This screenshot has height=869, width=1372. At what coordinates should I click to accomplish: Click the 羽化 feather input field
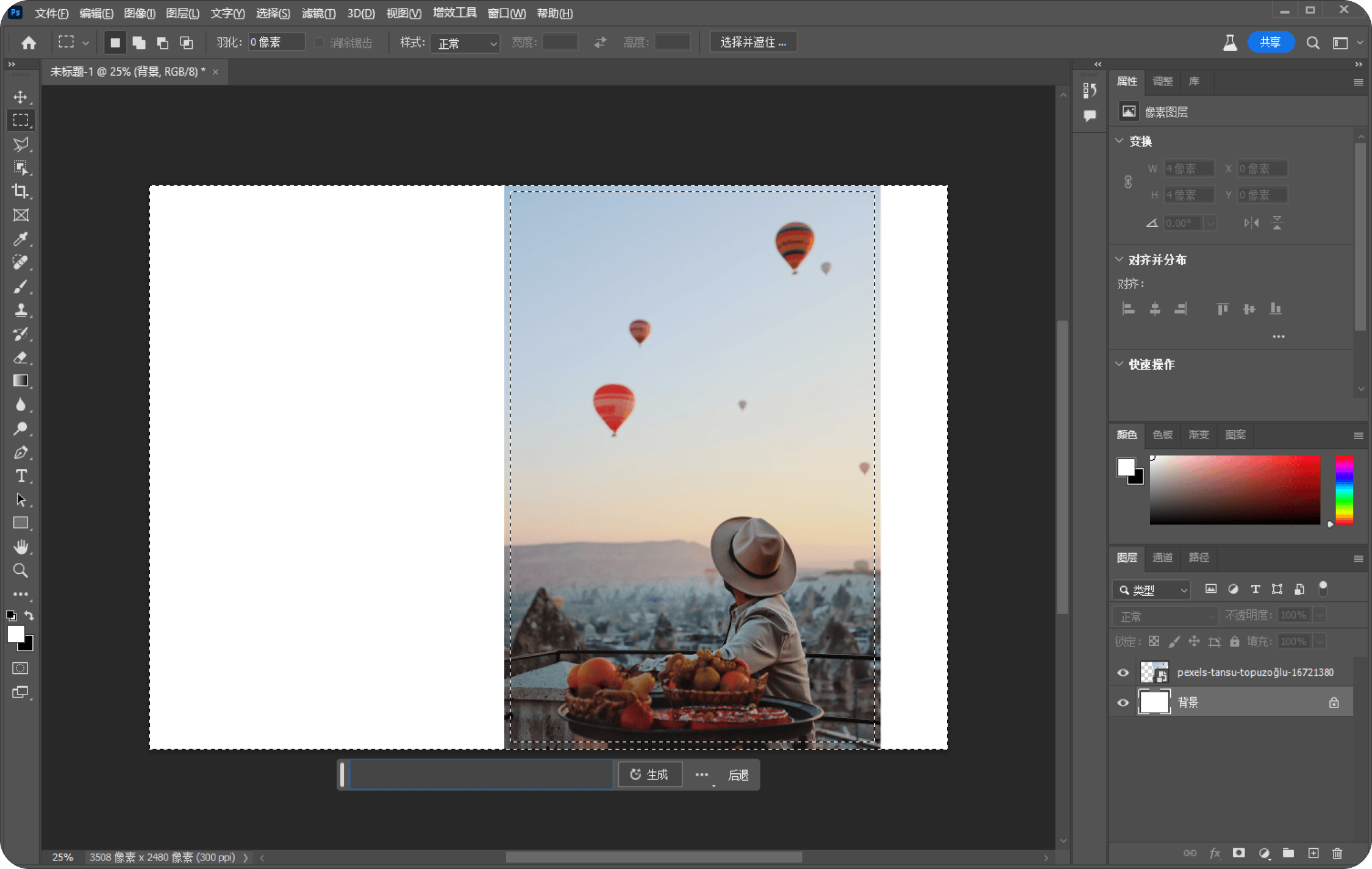(276, 42)
